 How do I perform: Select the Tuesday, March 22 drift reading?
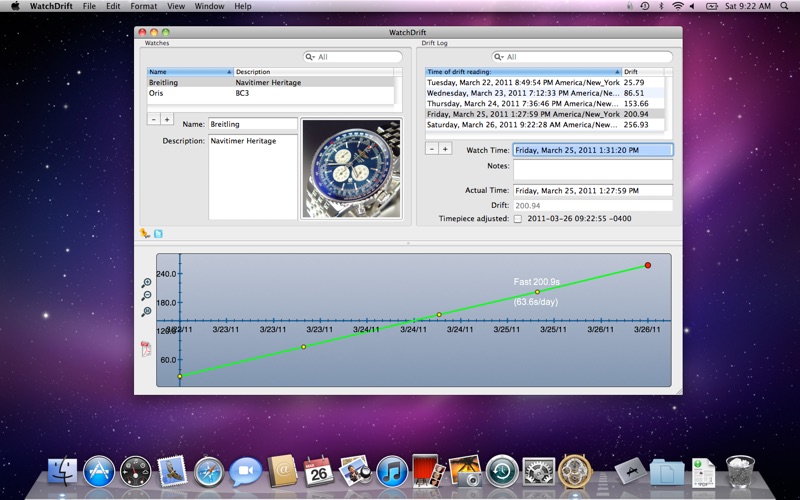pos(544,82)
